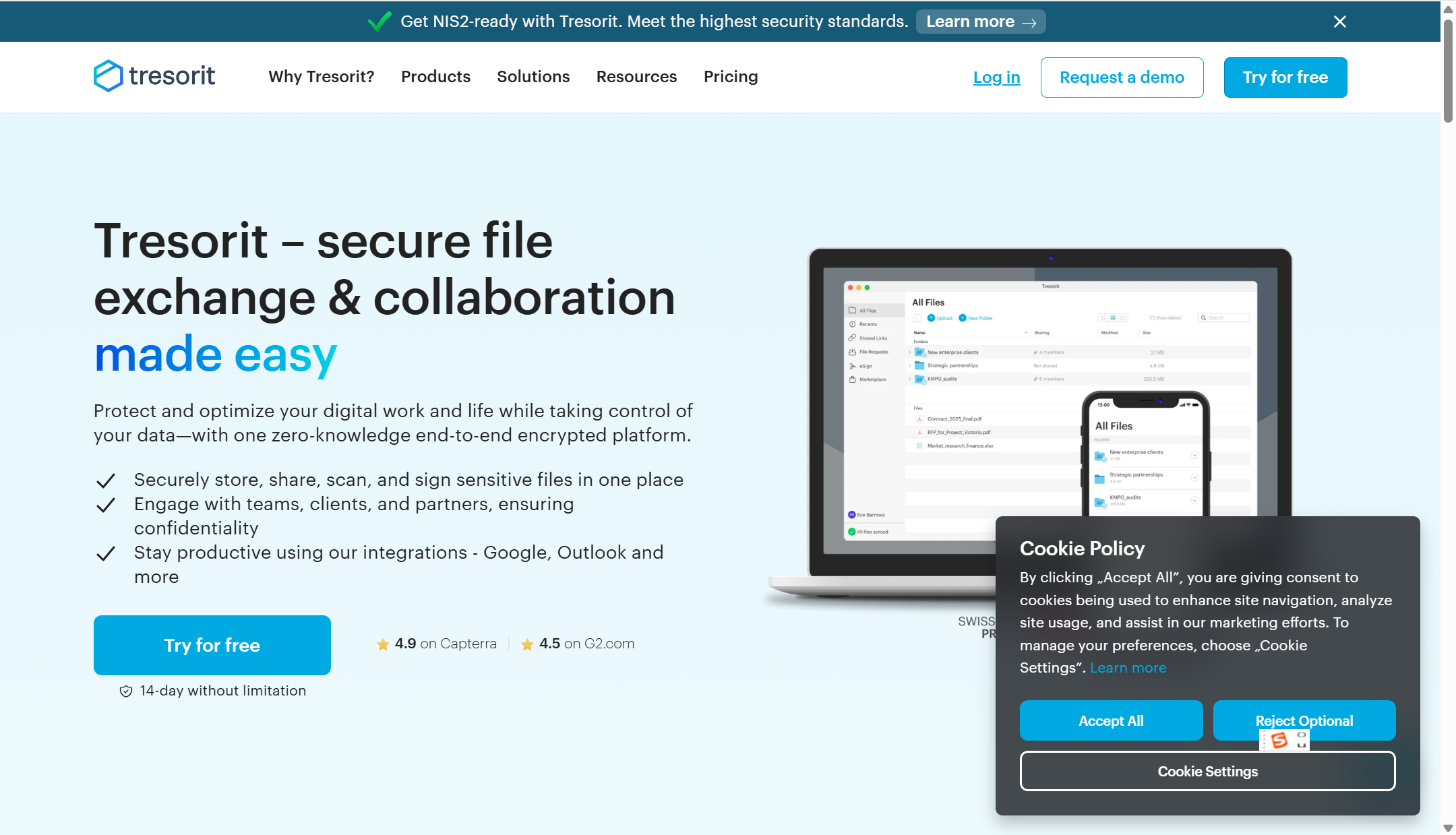The height and width of the screenshot is (835, 1456).
Task: Close the NIS2 banner with X
Action: 1339,22
